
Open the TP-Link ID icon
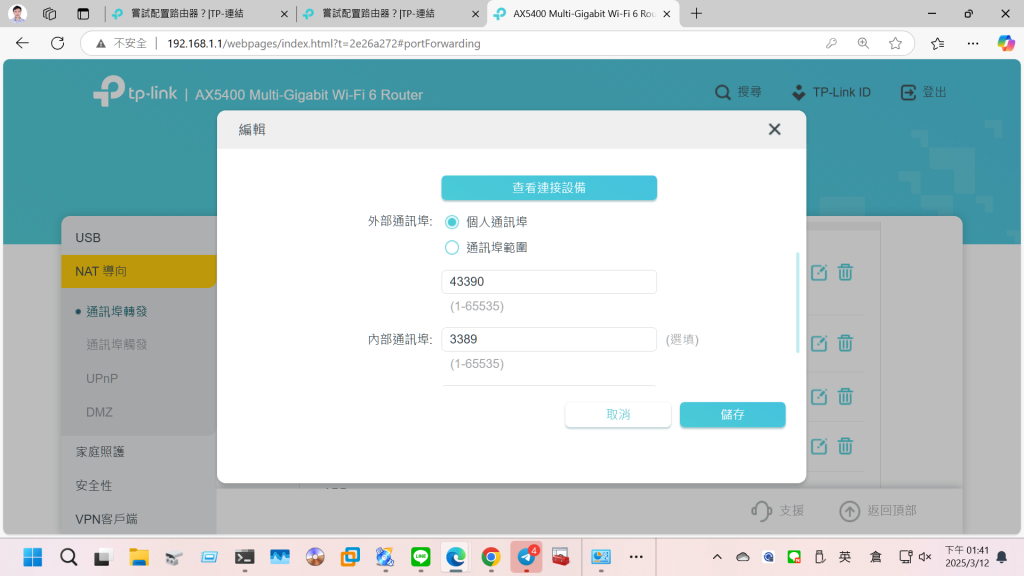[798, 93]
